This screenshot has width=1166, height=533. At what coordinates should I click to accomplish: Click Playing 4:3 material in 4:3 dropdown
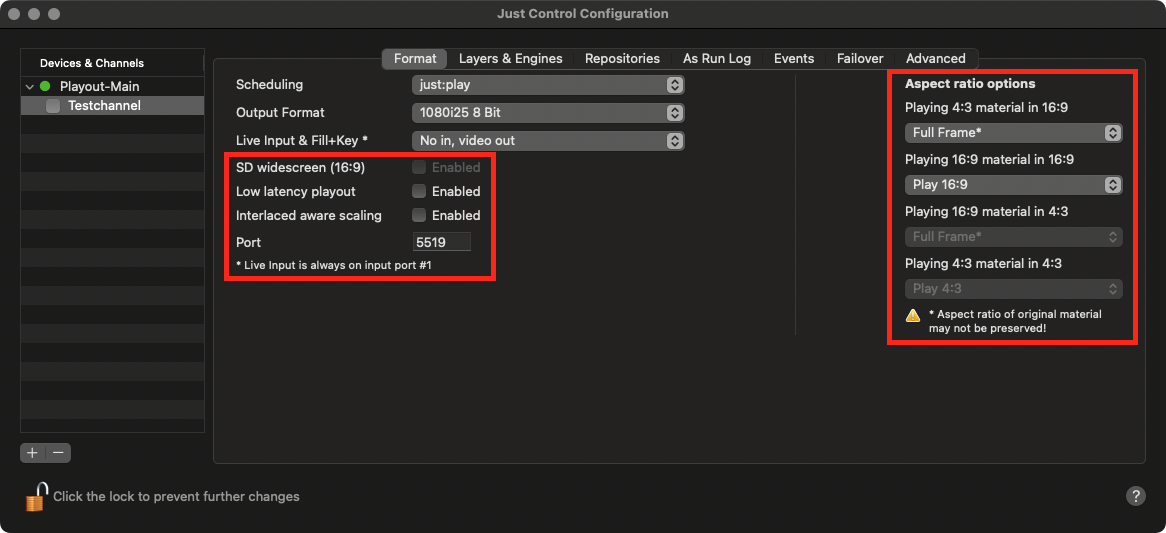[x=1014, y=288]
